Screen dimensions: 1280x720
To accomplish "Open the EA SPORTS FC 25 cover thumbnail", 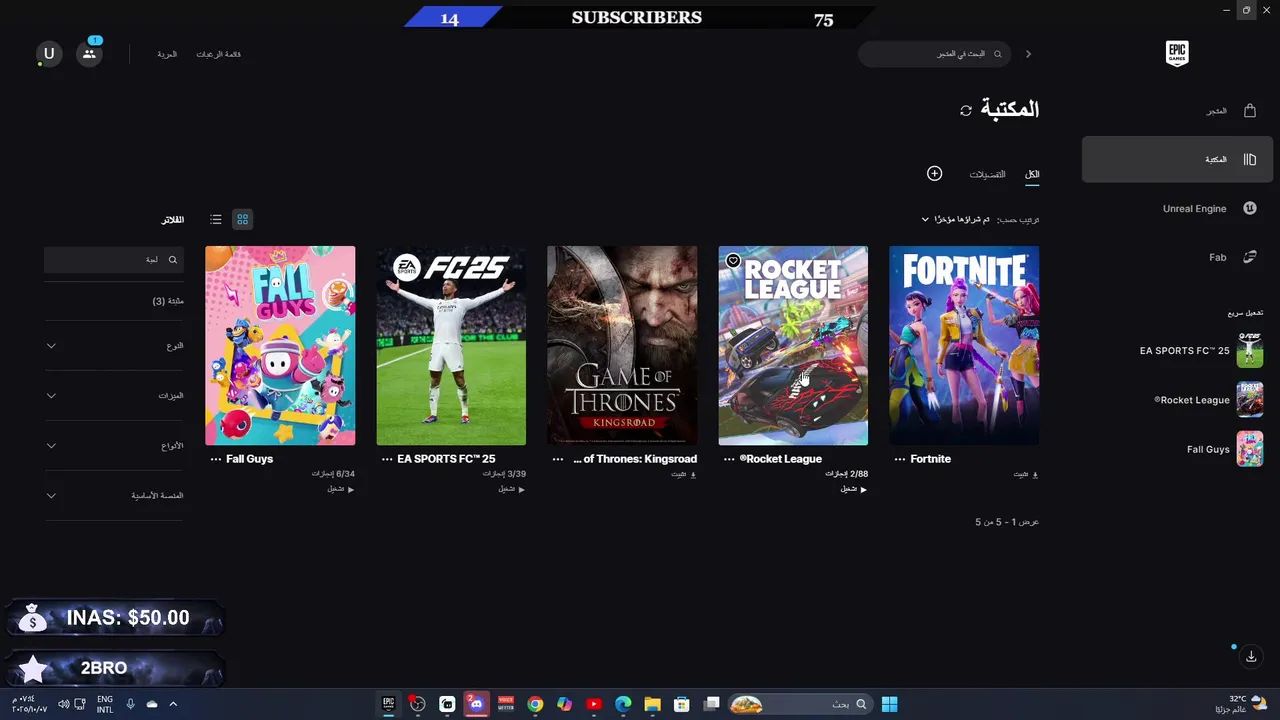I will tap(451, 345).
